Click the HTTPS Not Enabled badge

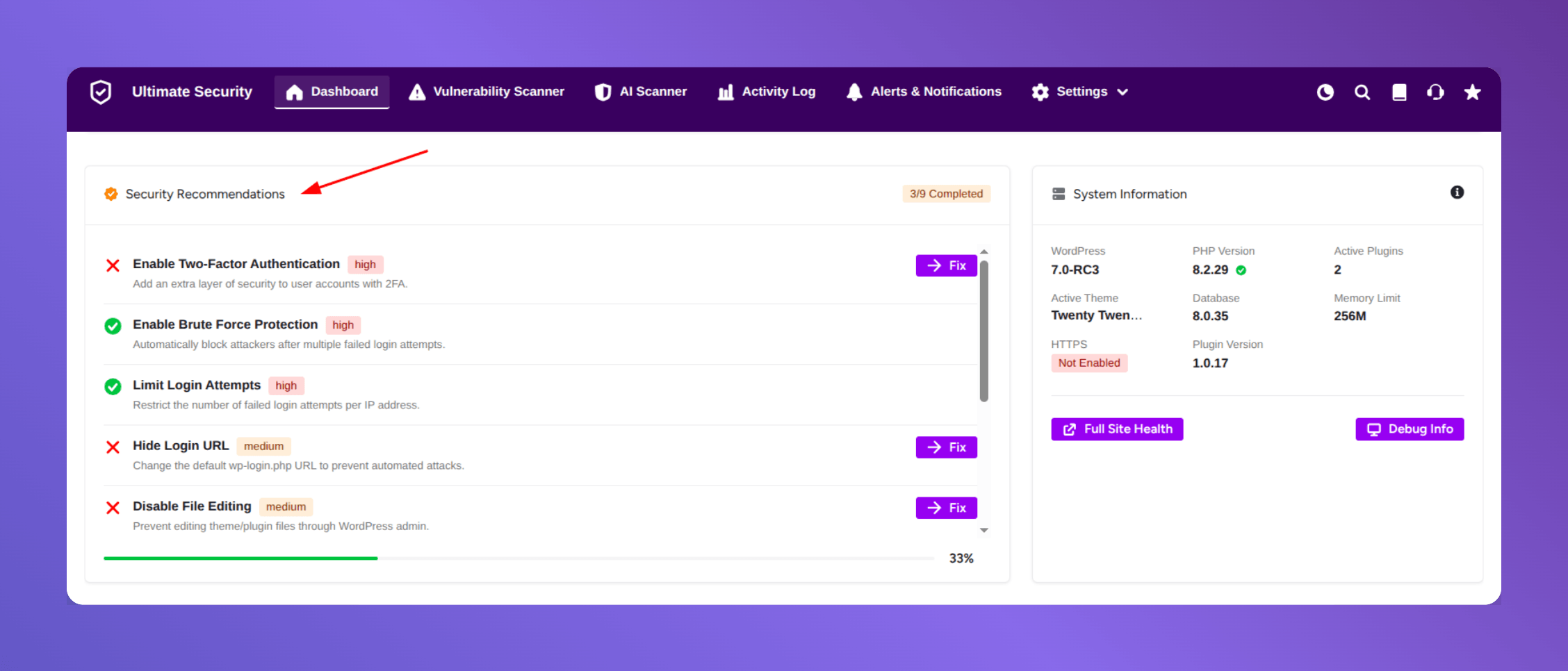1089,363
